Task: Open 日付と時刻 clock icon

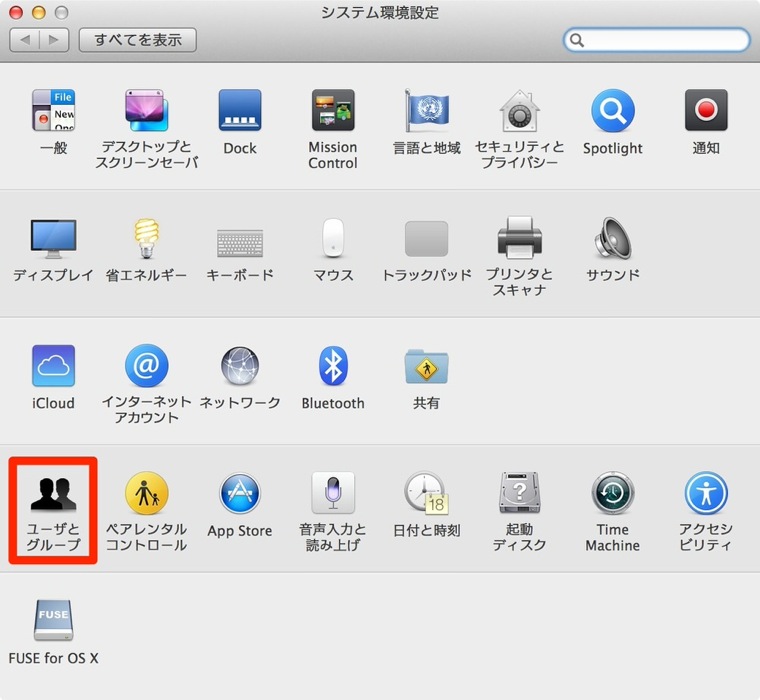Action: (x=427, y=493)
